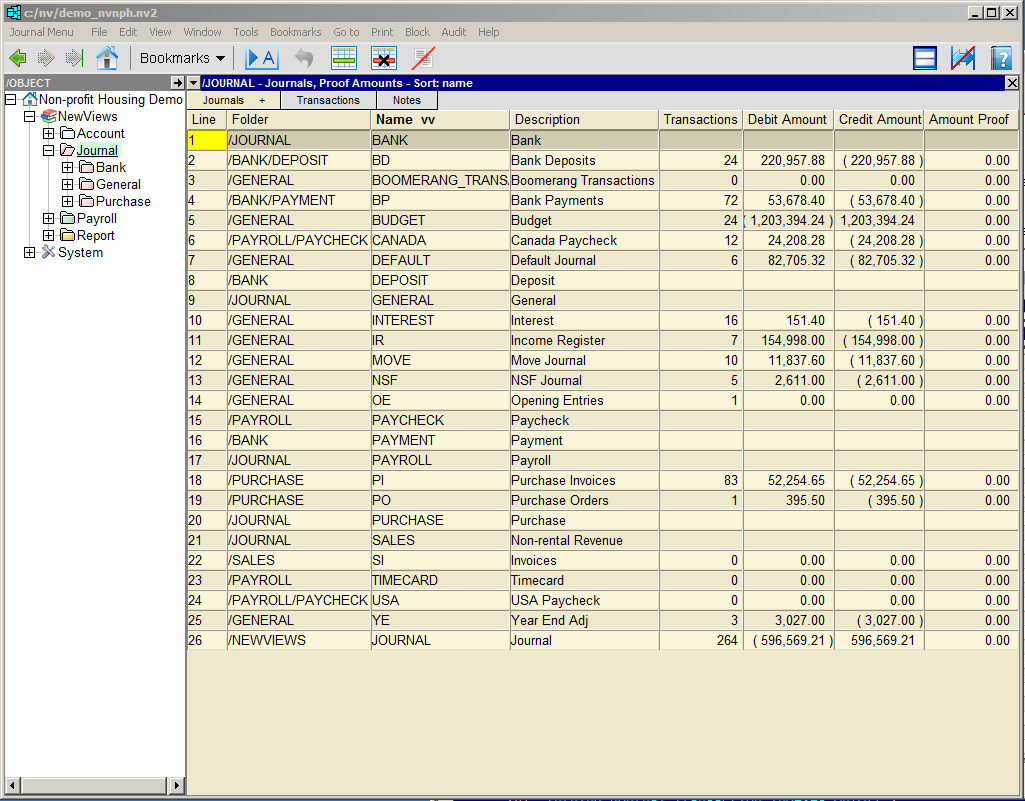Click the insert row table icon
Image resolution: width=1025 pixels, height=801 pixels.
pyautogui.click(x=344, y=58)
